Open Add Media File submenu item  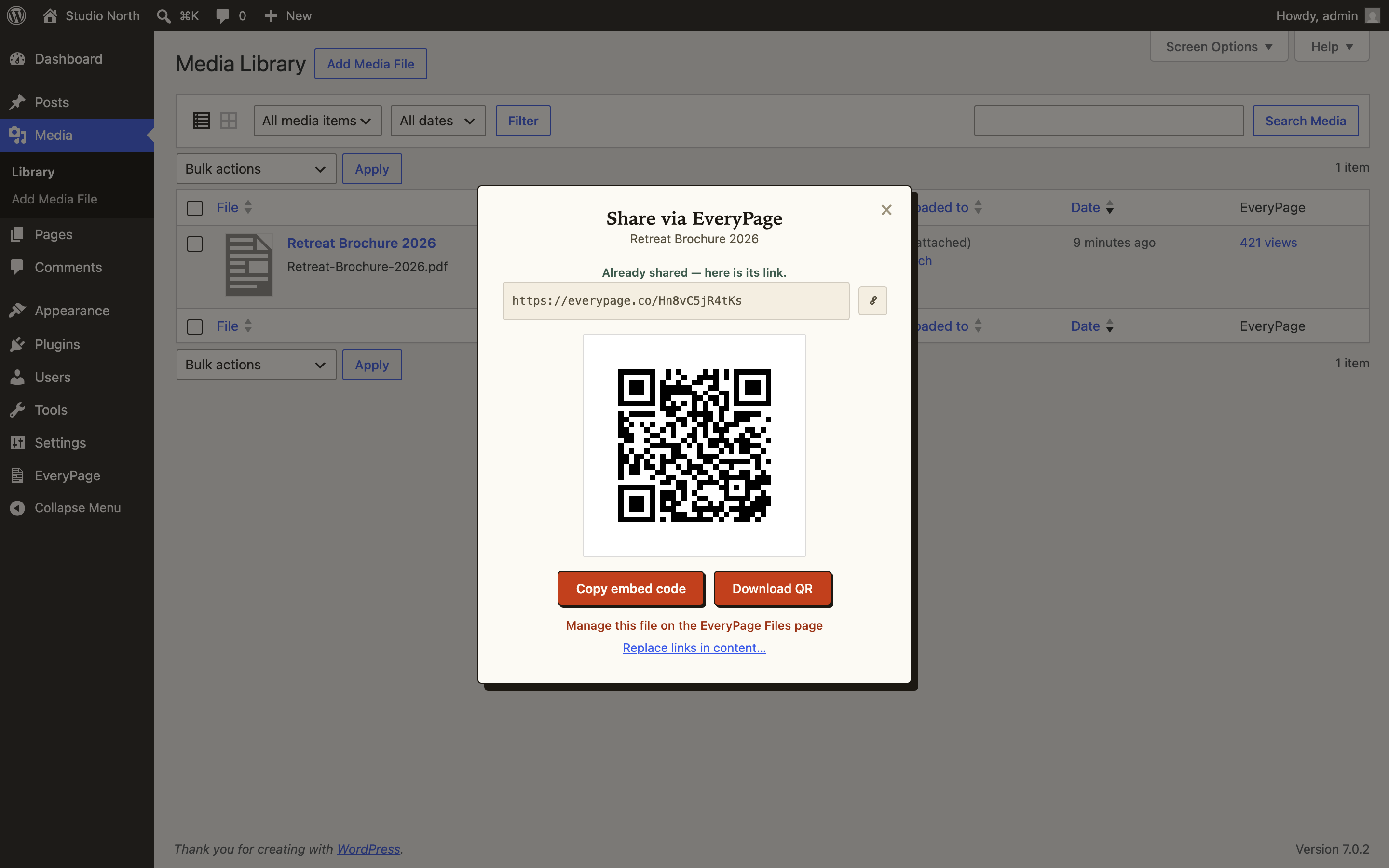54,199
